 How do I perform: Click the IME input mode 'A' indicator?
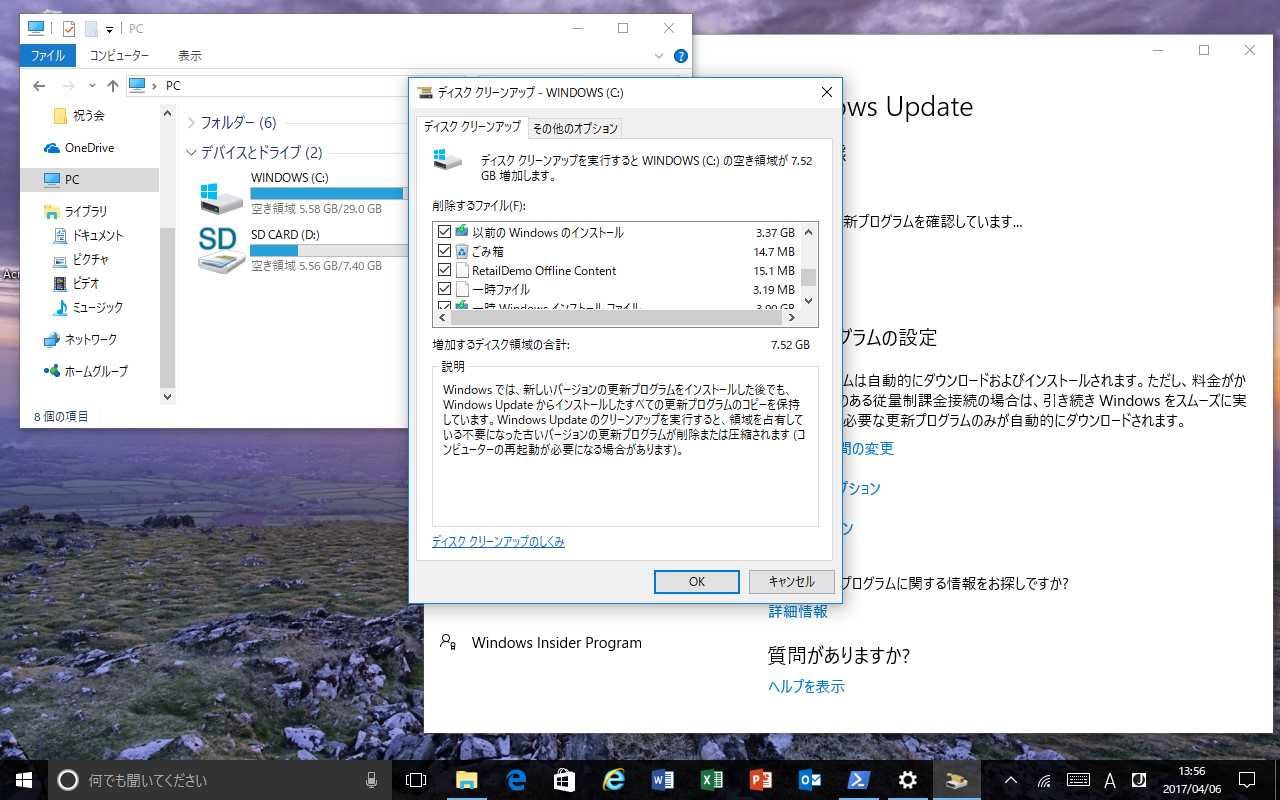(x=1110, y=780)
